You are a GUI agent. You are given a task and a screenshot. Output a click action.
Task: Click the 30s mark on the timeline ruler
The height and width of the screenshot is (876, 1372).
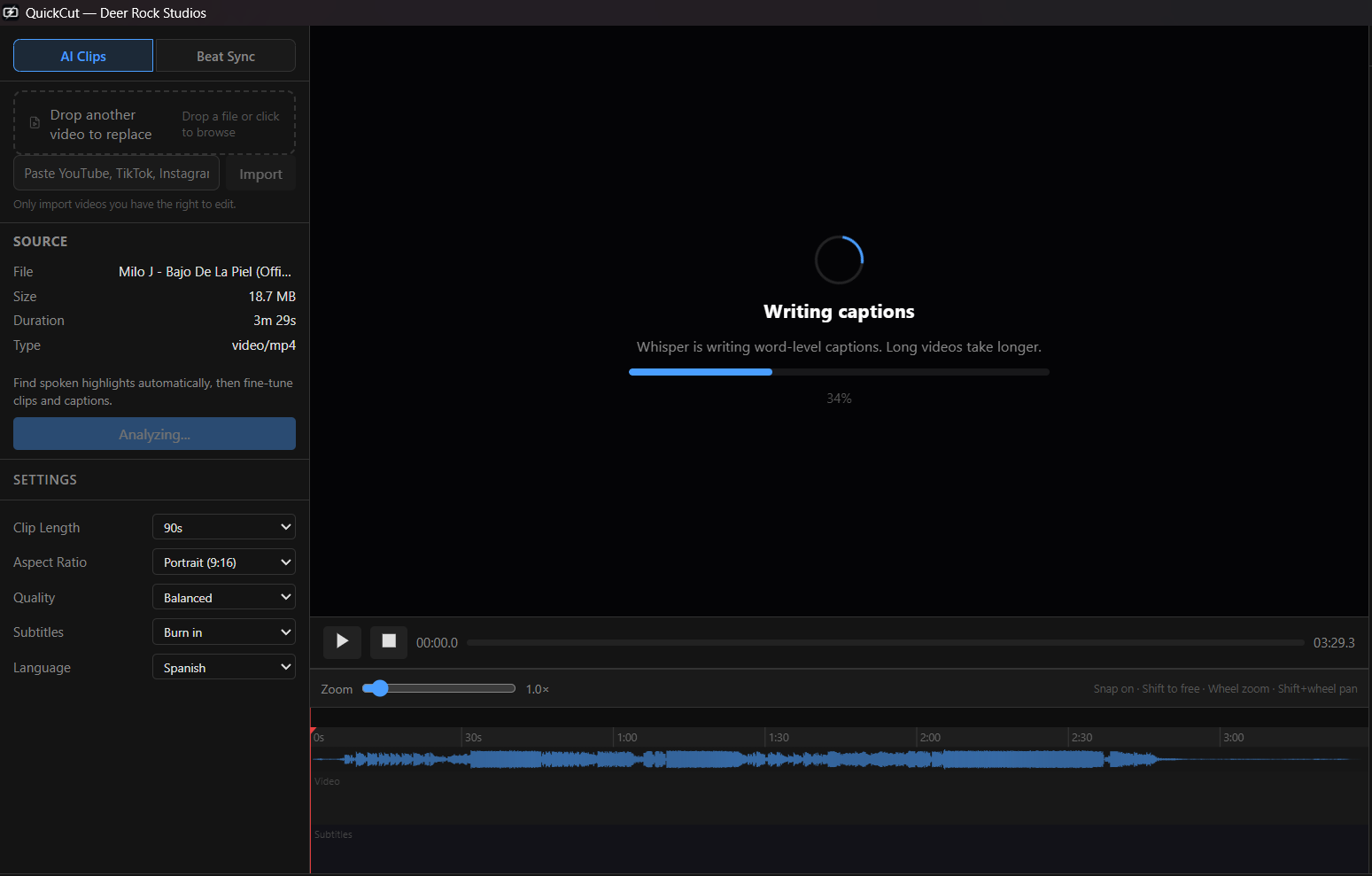pos(474,738)
